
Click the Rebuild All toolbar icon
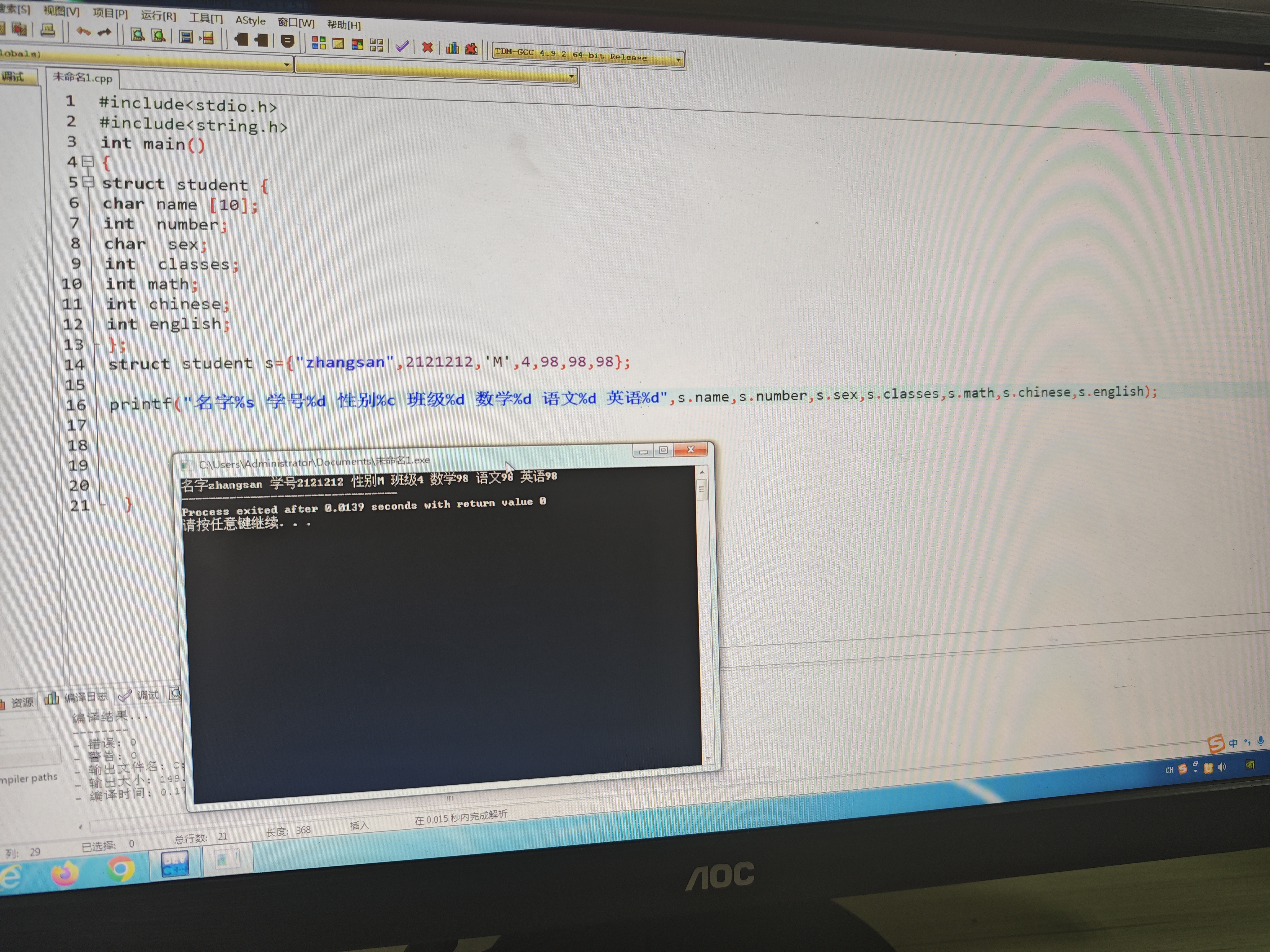coord(377,45)
